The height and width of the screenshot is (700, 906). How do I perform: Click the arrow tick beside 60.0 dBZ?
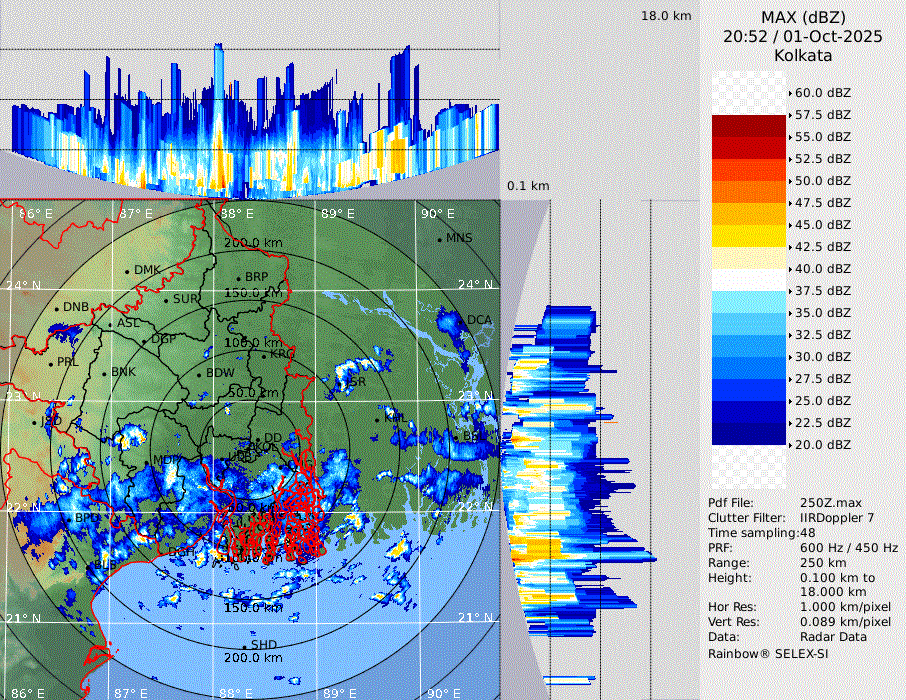(x=790, y=93)
